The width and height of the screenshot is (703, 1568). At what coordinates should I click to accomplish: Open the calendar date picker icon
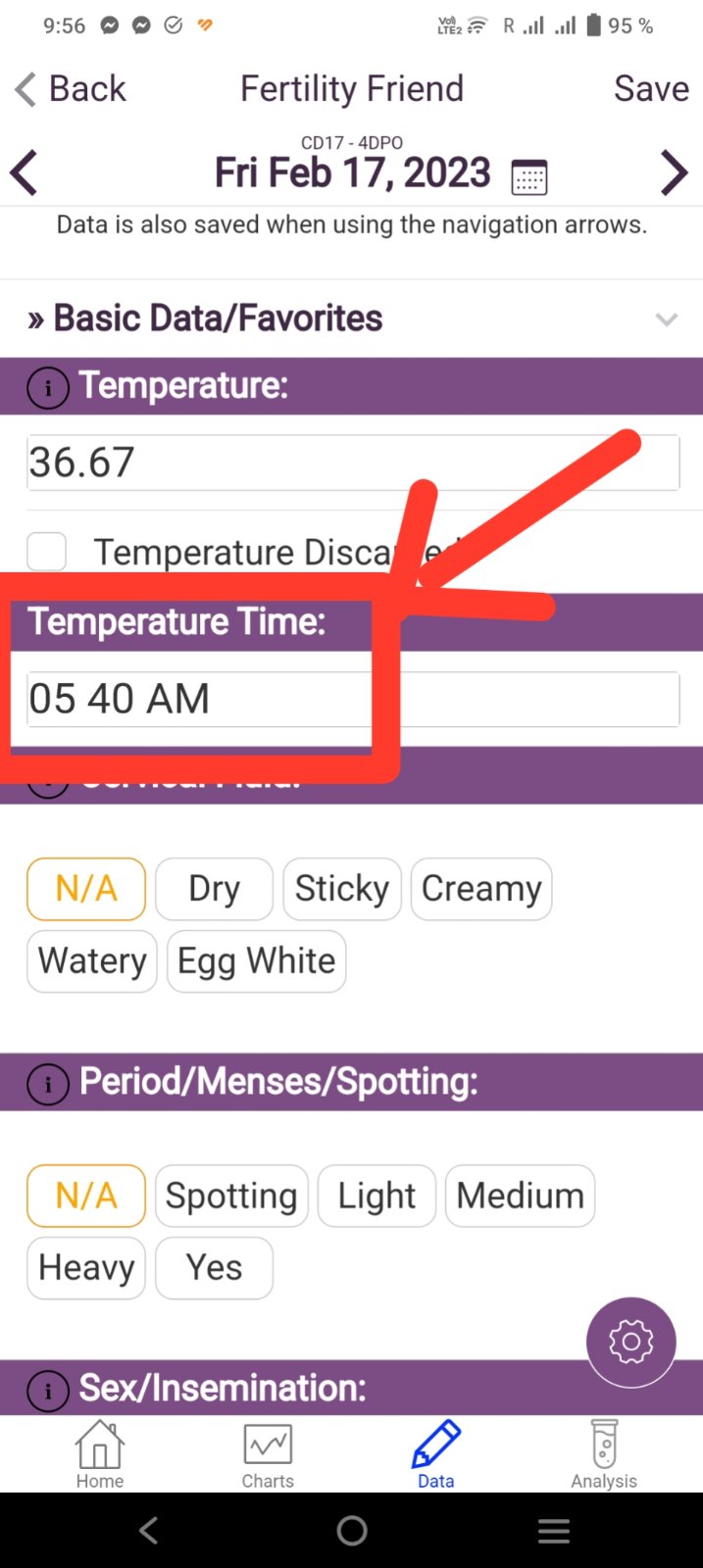click(529, 176)
